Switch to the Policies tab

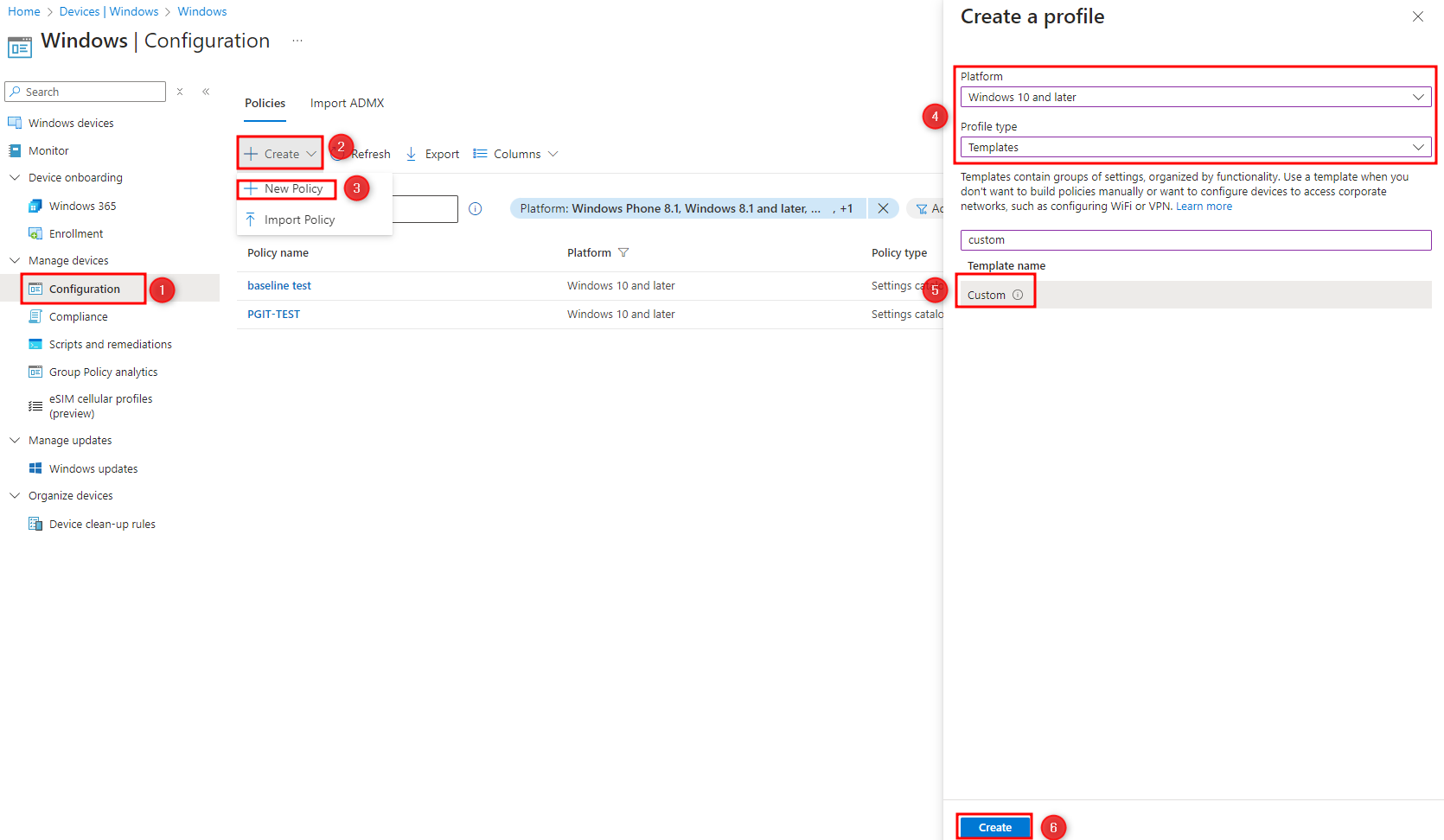click(265, 103)
